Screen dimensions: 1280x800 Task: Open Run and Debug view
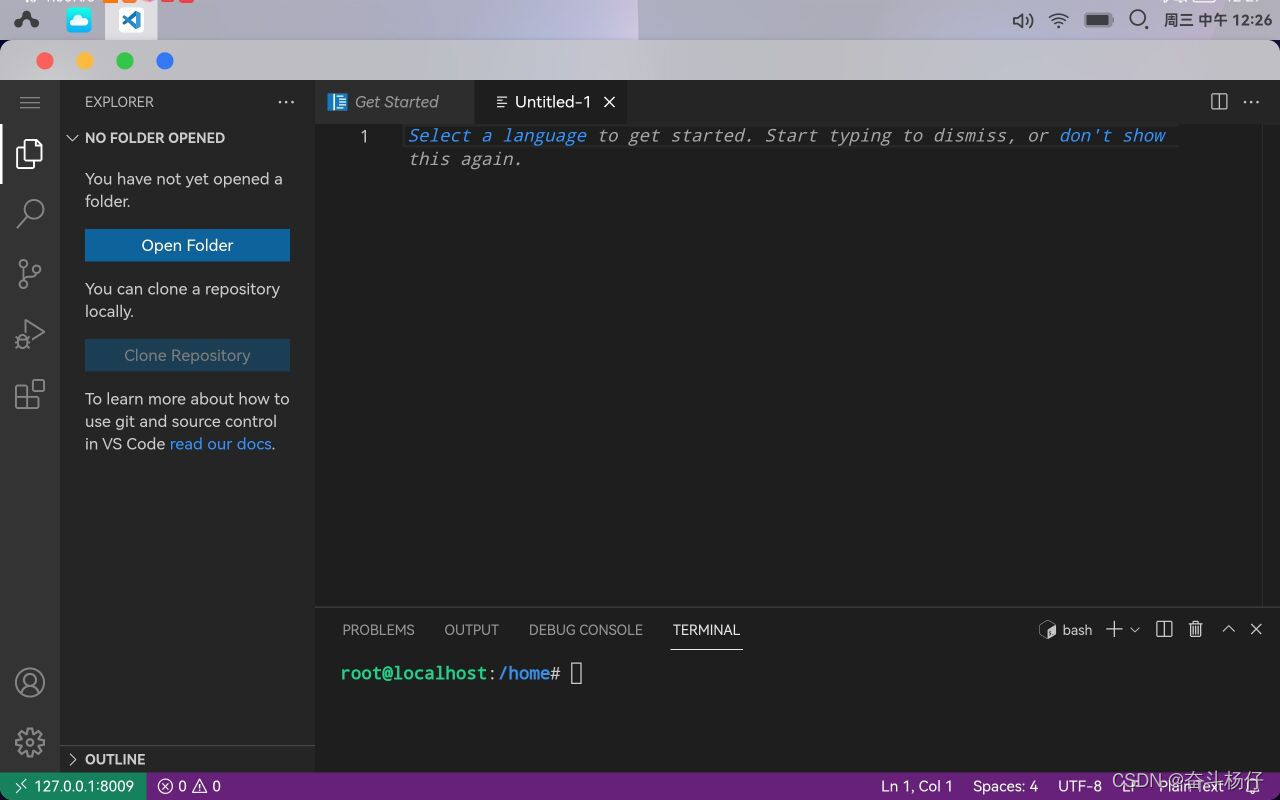(30, 334)
